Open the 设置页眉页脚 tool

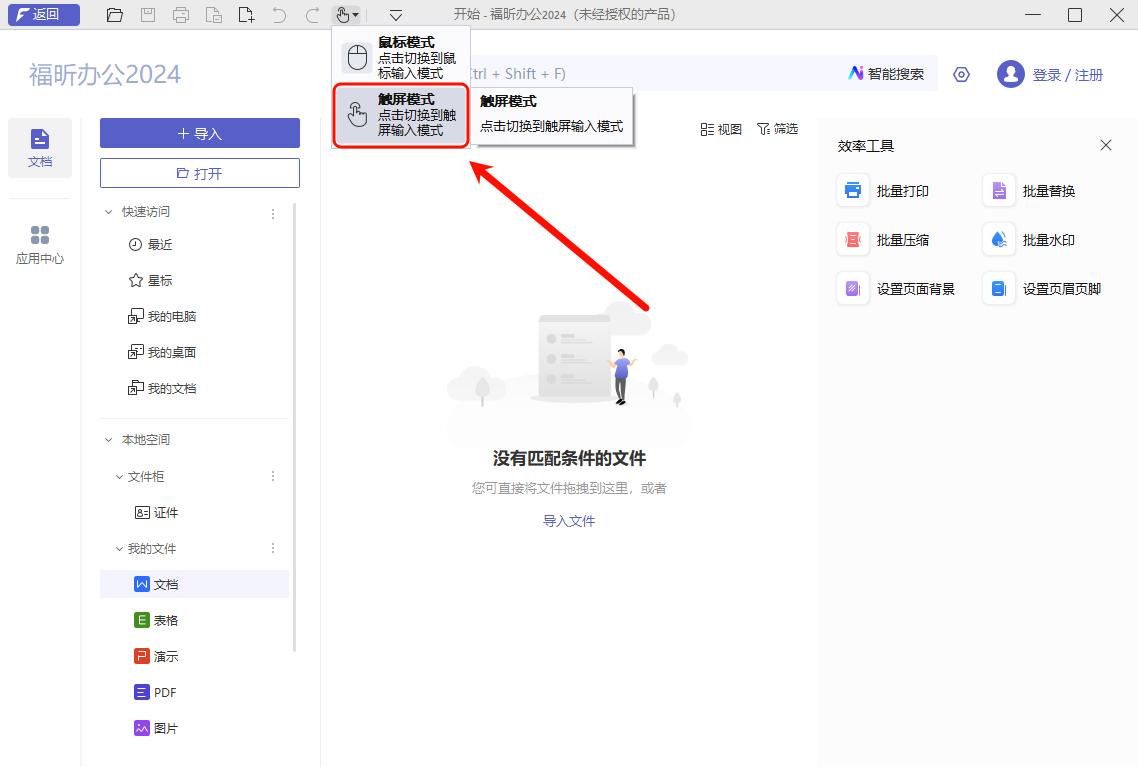coord(1043,289)
